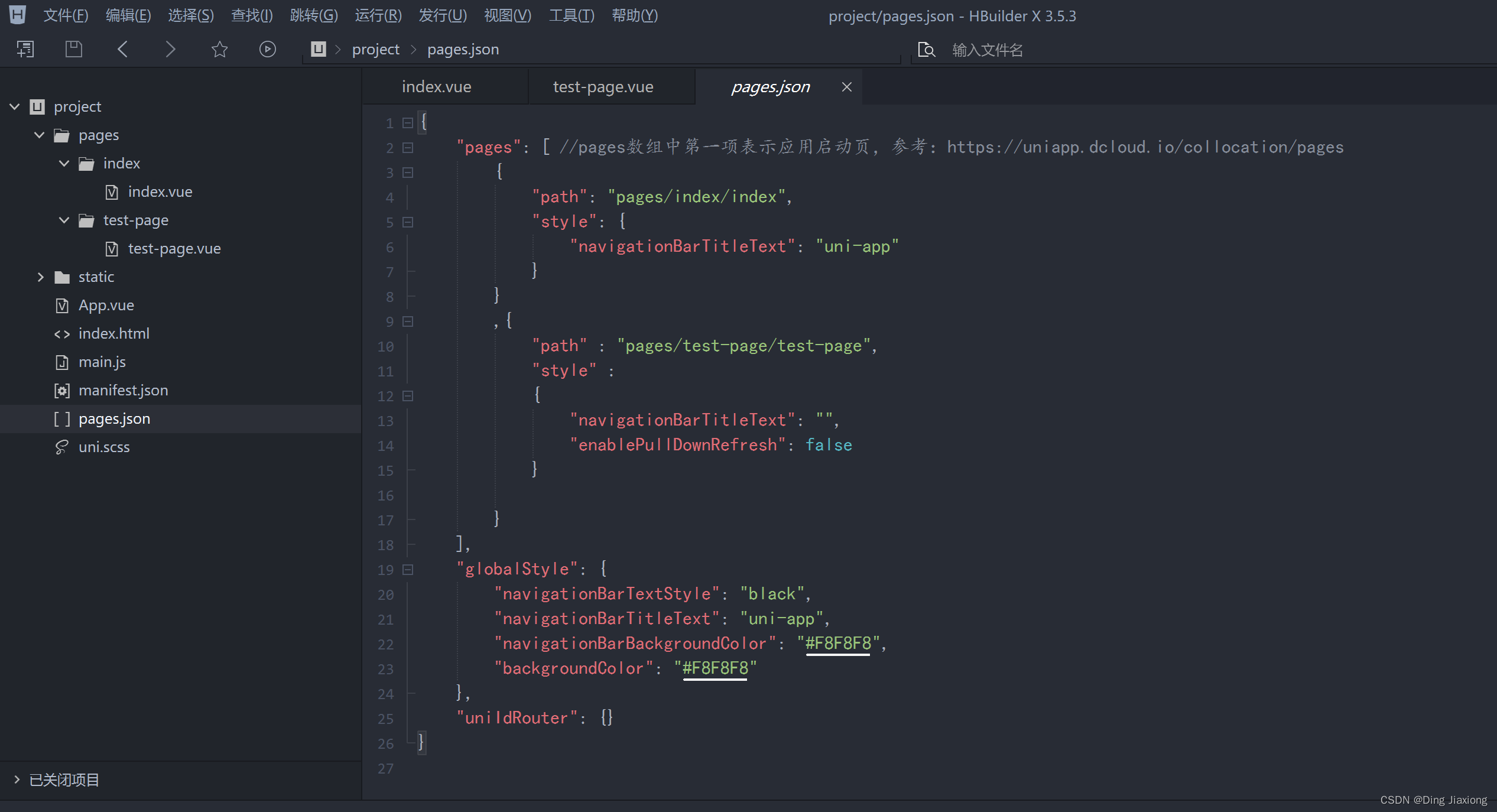Open the 编辑(E) menu
This screenshot has width=1497, height=812.
click(128, 15)
